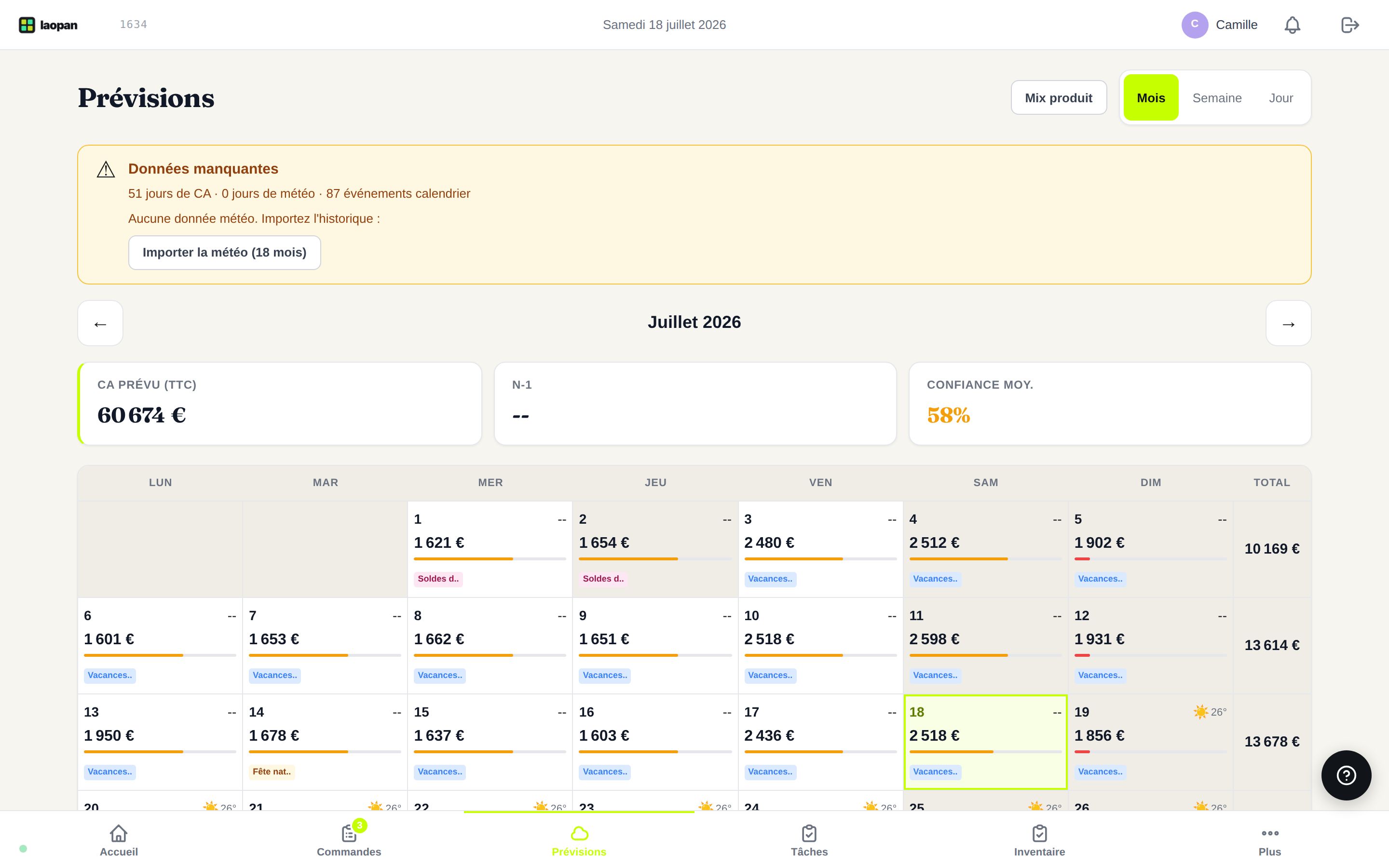Click the laopan logo
The image size is (1389, 868).
coord(48,25)
